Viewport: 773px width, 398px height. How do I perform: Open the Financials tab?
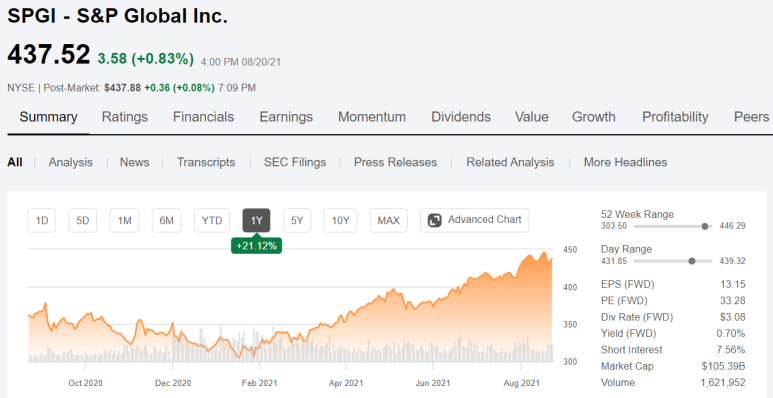click(x=203, y=117)
